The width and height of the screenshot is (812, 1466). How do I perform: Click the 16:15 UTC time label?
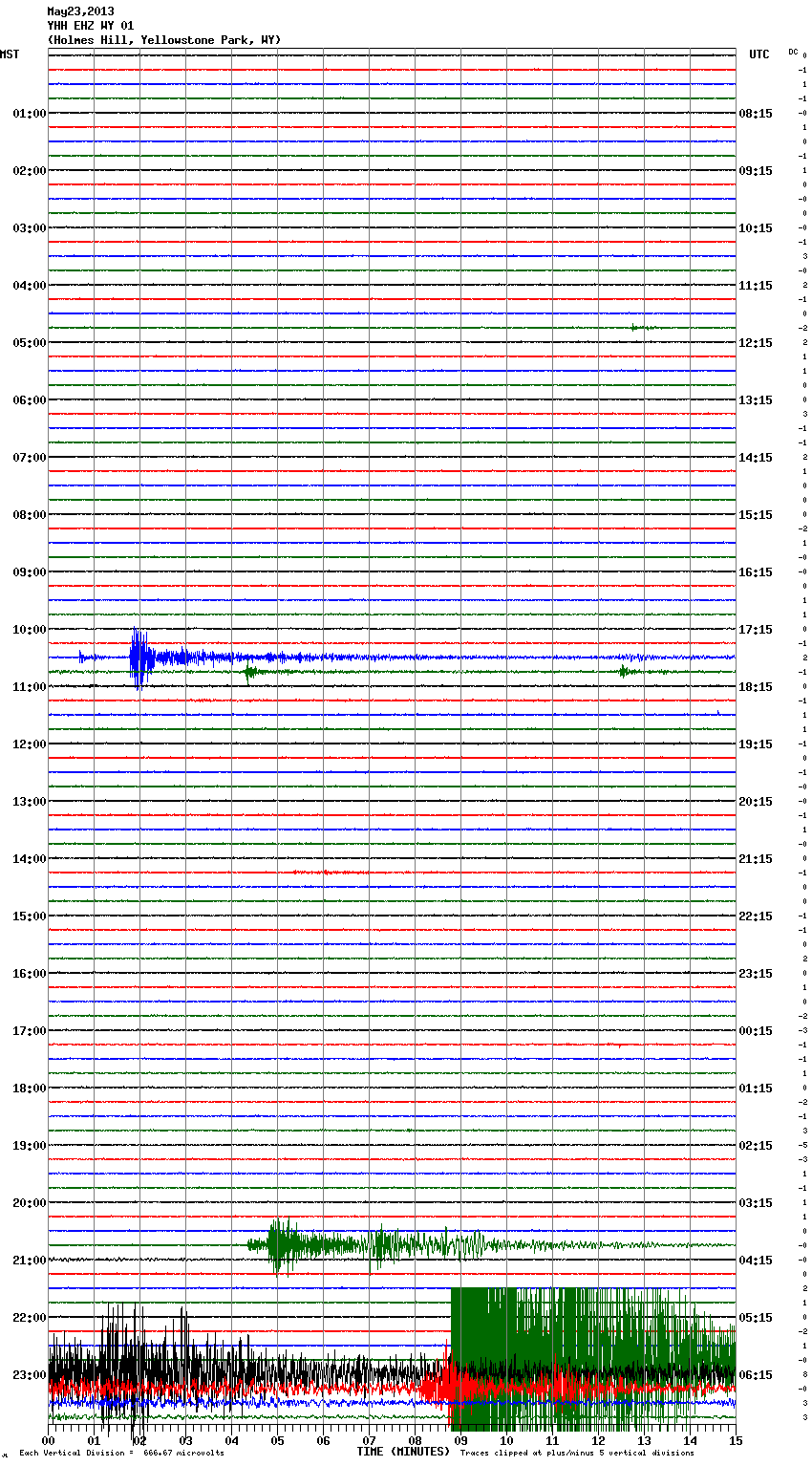coord(756,572)
